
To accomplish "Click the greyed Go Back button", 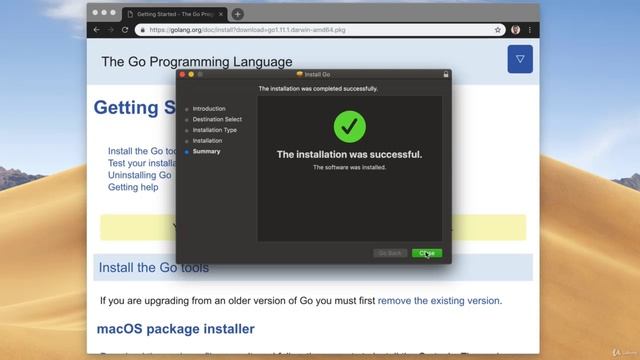I will [x=390, y=253].
